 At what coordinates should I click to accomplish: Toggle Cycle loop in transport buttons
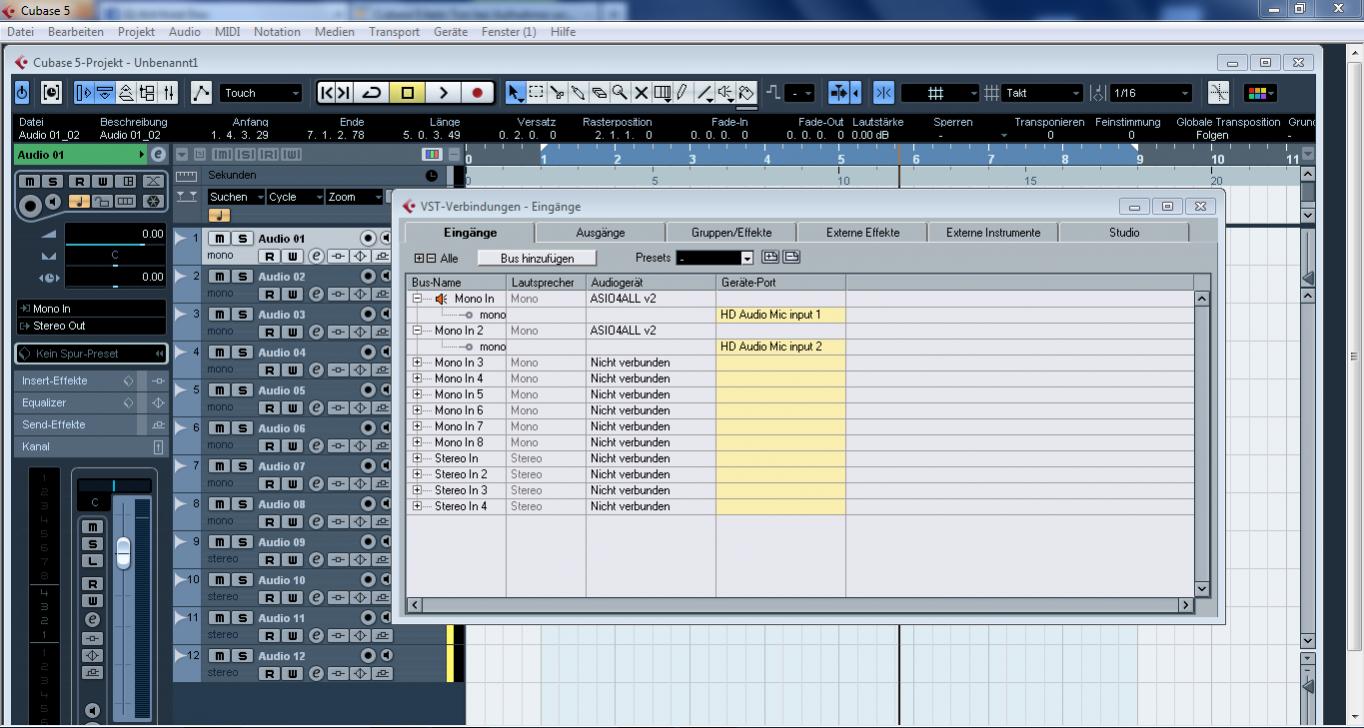coord(371,93)
